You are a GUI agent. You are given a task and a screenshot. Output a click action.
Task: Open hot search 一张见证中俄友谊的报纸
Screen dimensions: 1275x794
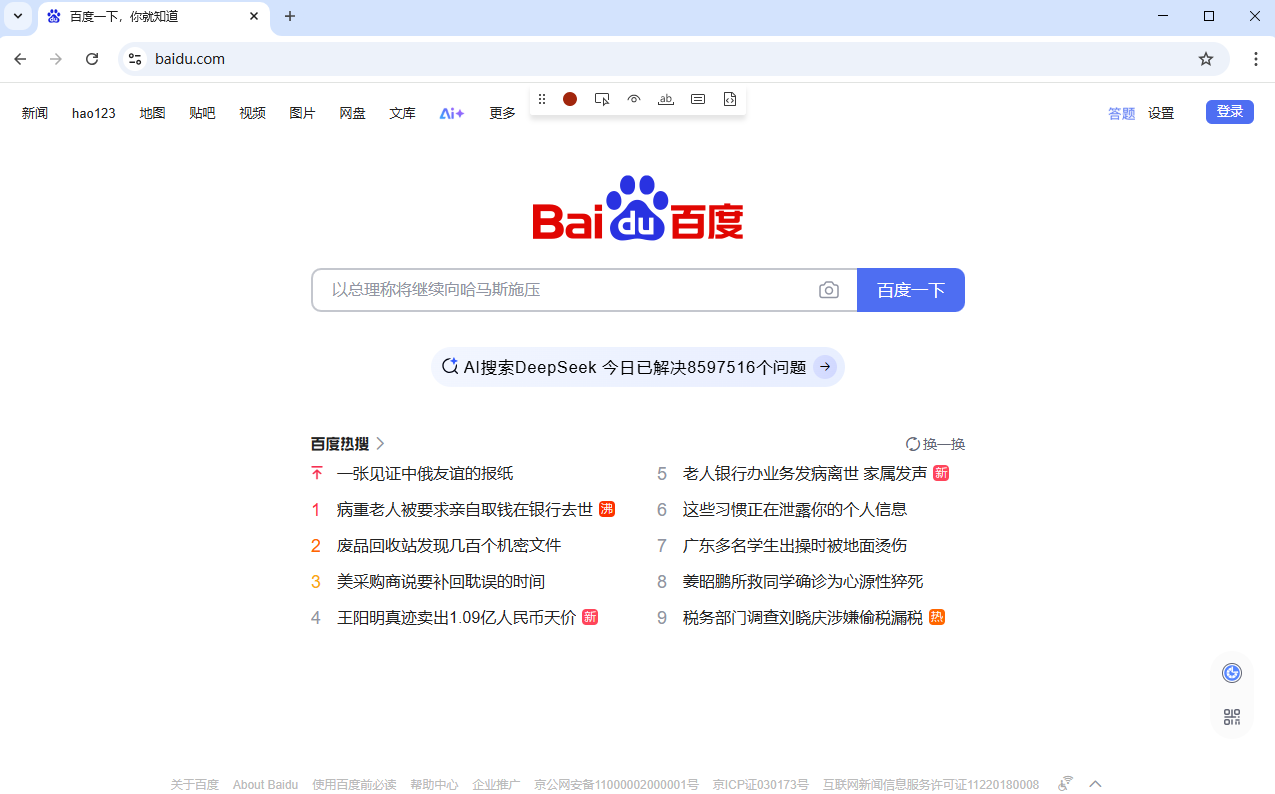[x=425, y=473]
